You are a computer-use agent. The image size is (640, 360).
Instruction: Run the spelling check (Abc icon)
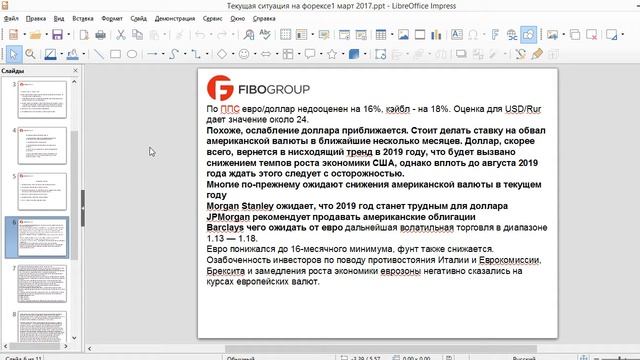[265, 35]
